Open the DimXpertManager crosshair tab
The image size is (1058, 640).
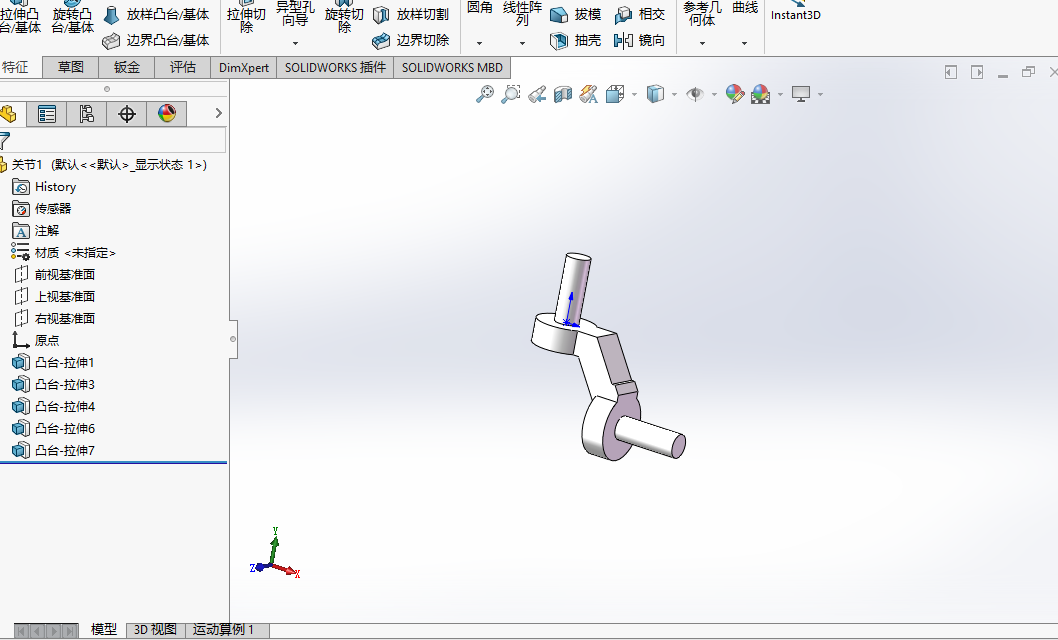pyautogui.click(x=126, y=113)
